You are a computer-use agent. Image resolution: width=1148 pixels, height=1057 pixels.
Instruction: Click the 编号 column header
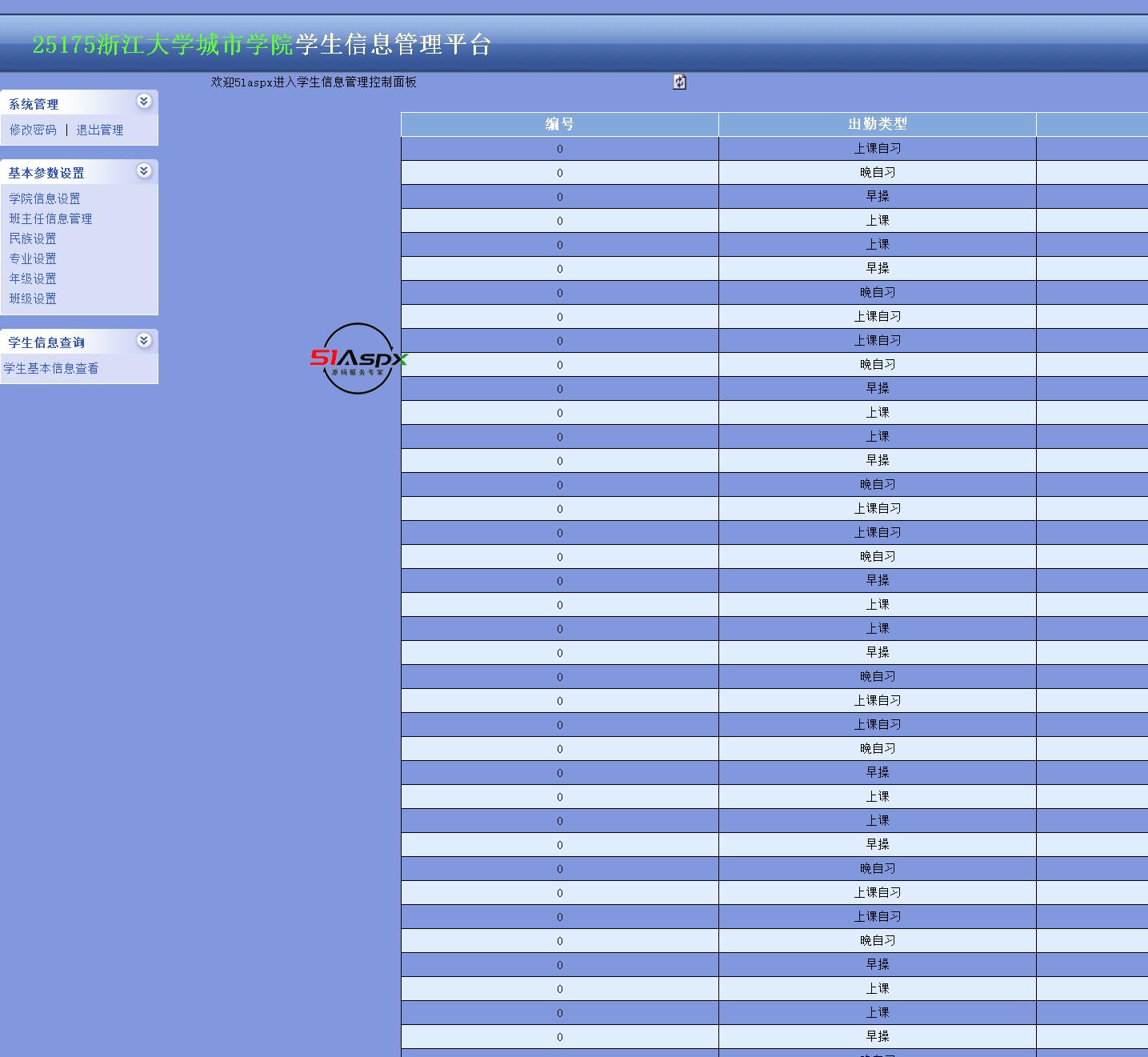pos(559,124)
